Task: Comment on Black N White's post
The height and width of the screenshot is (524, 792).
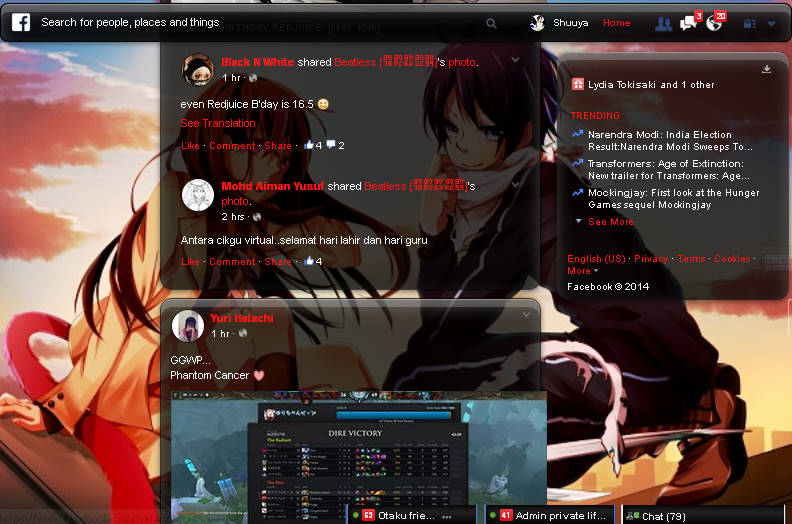Action: click(232, 146)
